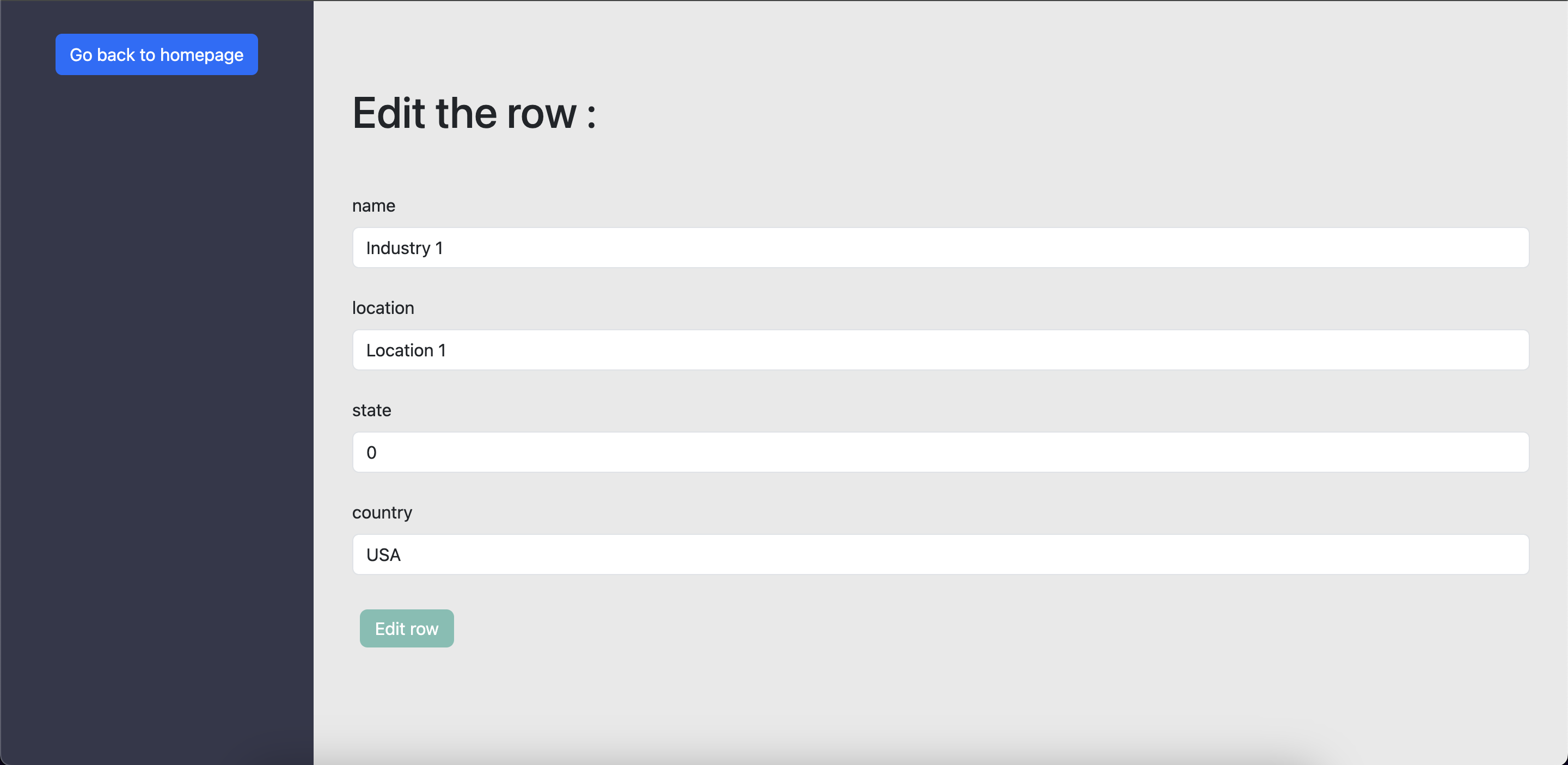Click the "0" value in state box

(371, 453)
